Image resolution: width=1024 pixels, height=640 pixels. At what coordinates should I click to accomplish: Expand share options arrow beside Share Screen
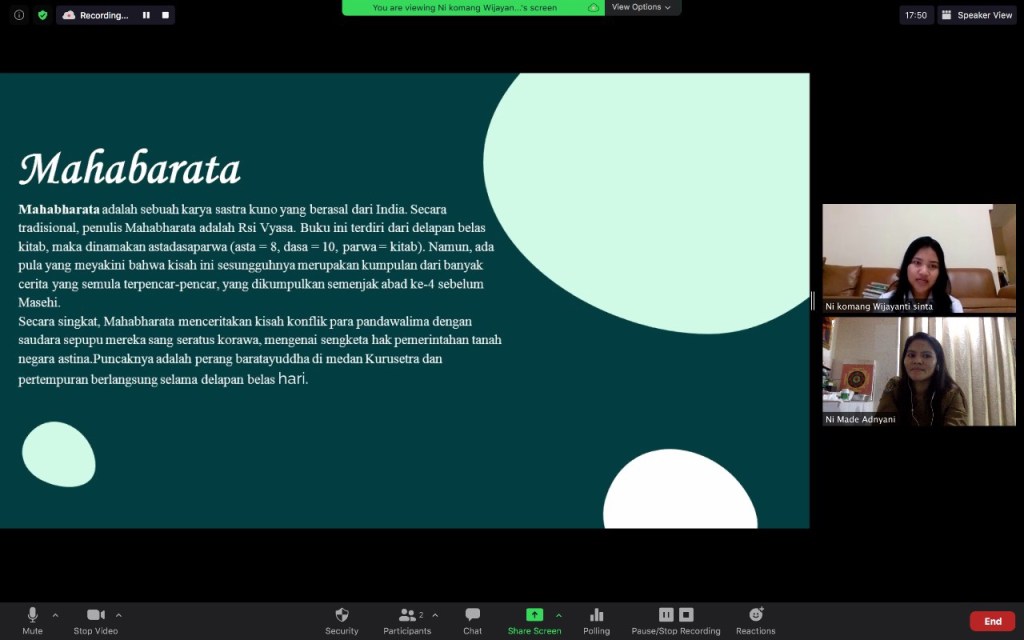point(559,615)
